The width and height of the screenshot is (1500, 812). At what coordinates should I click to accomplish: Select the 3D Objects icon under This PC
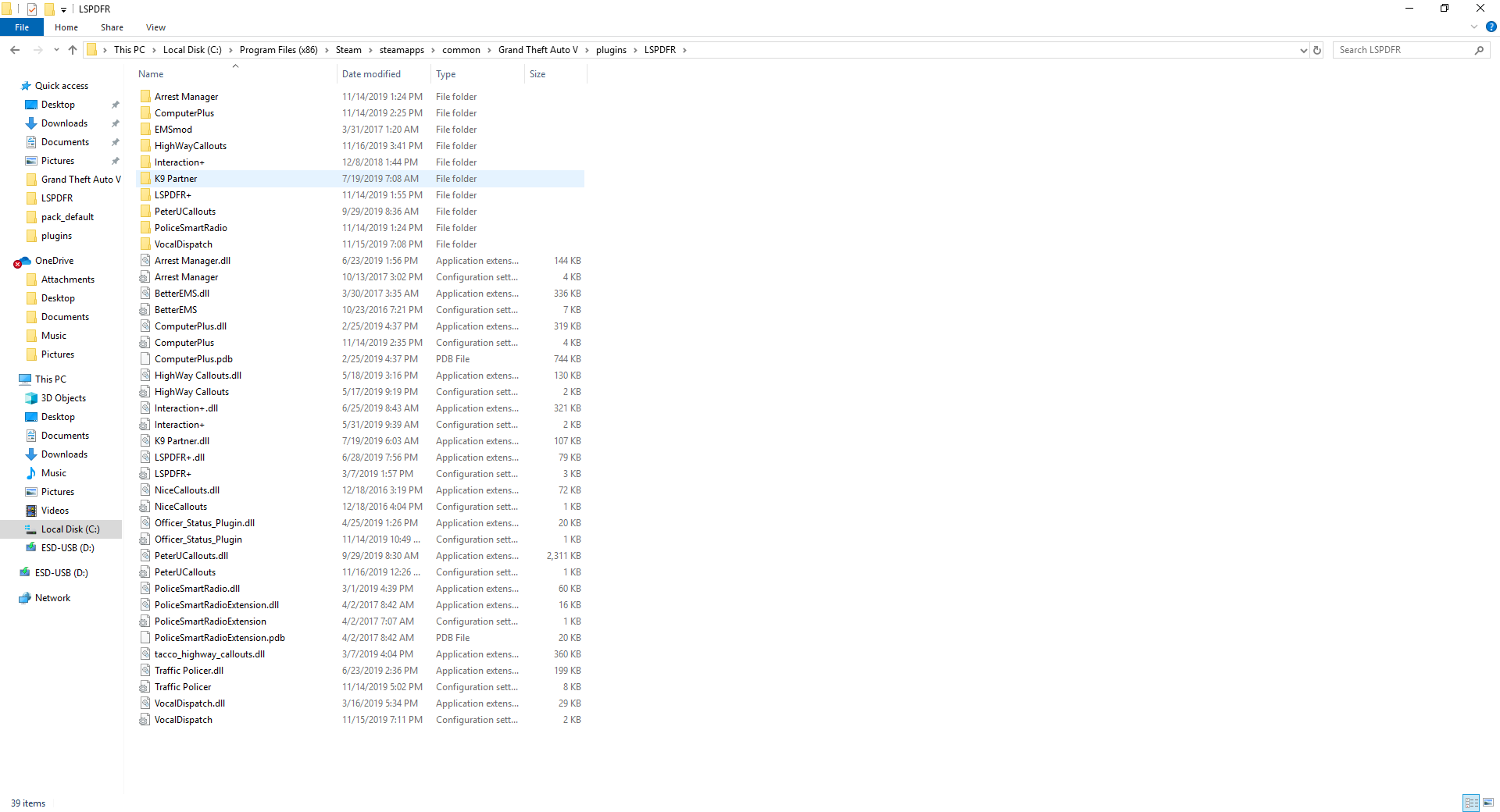click(31, 398)
